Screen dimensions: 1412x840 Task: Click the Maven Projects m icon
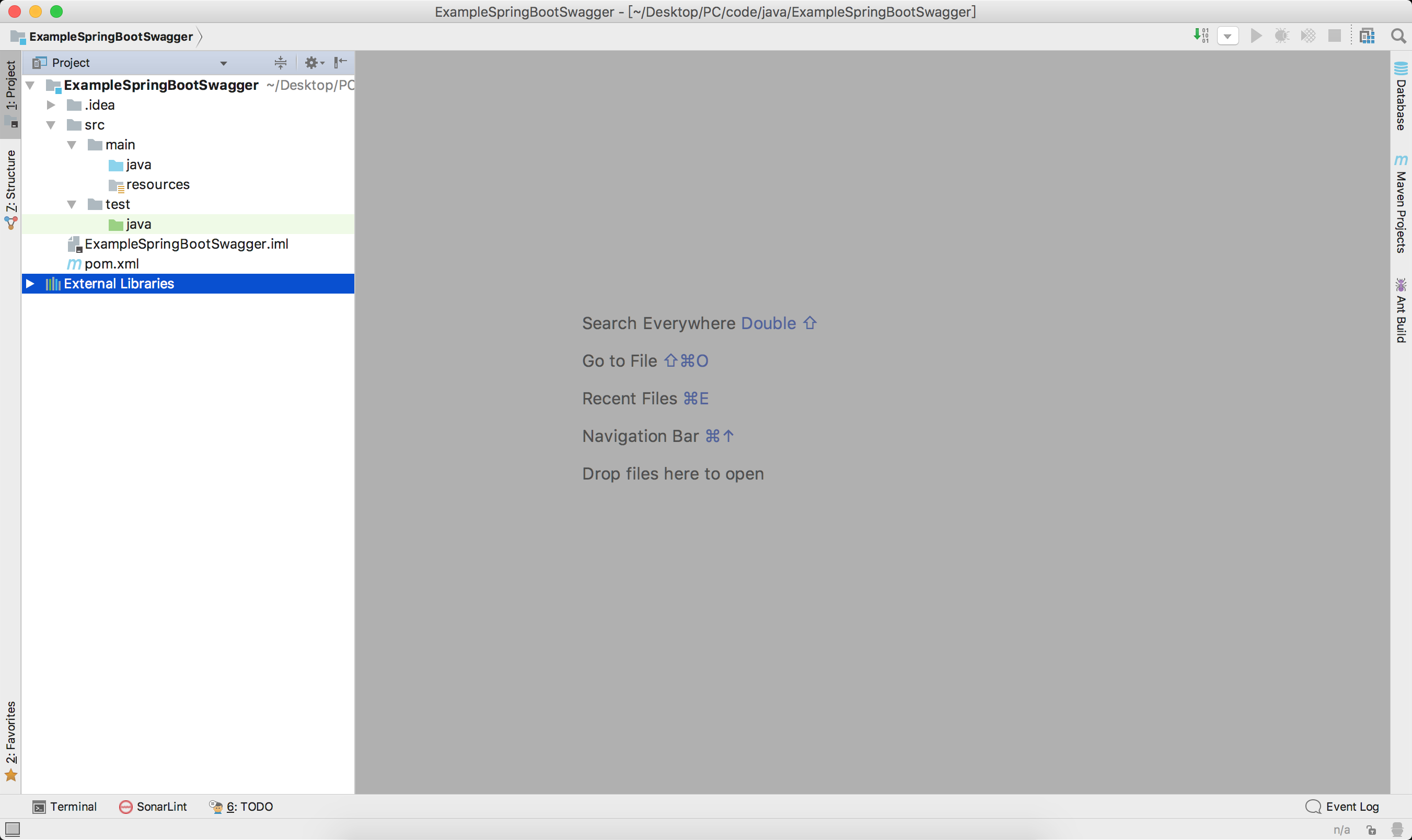click(1401, 160)
